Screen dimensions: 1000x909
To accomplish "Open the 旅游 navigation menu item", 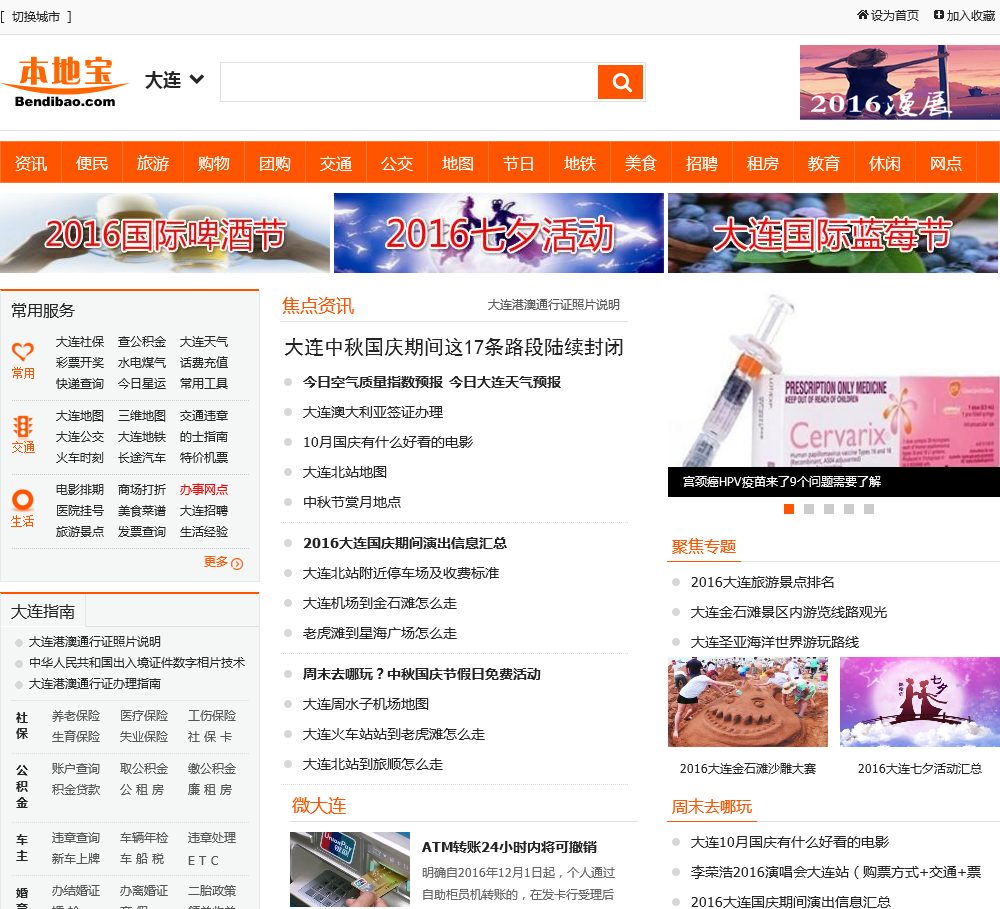I will pos(153,163).
